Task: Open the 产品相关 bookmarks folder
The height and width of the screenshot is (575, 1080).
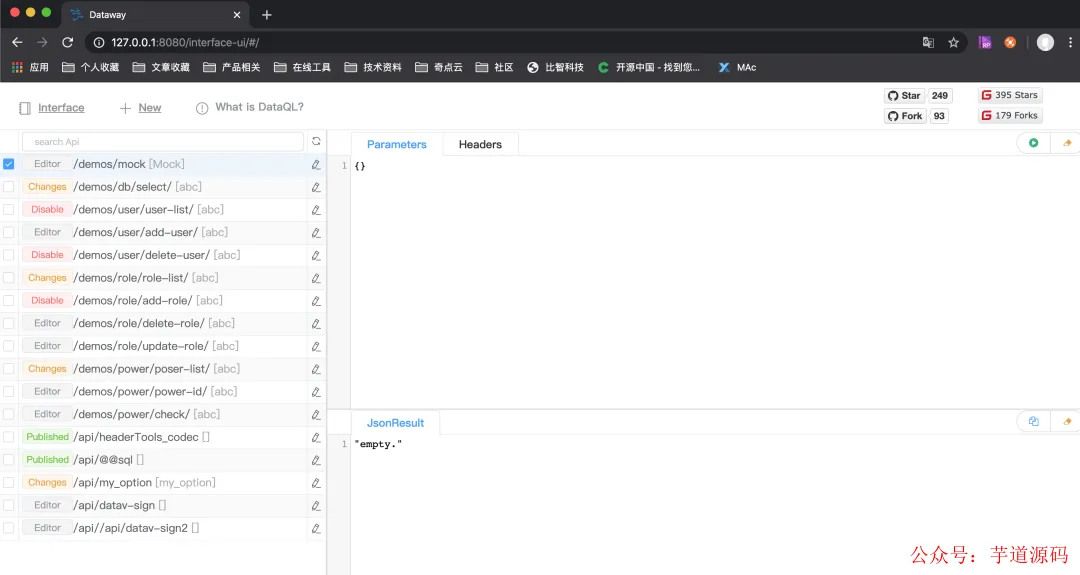Action: [x=232, y=67]
